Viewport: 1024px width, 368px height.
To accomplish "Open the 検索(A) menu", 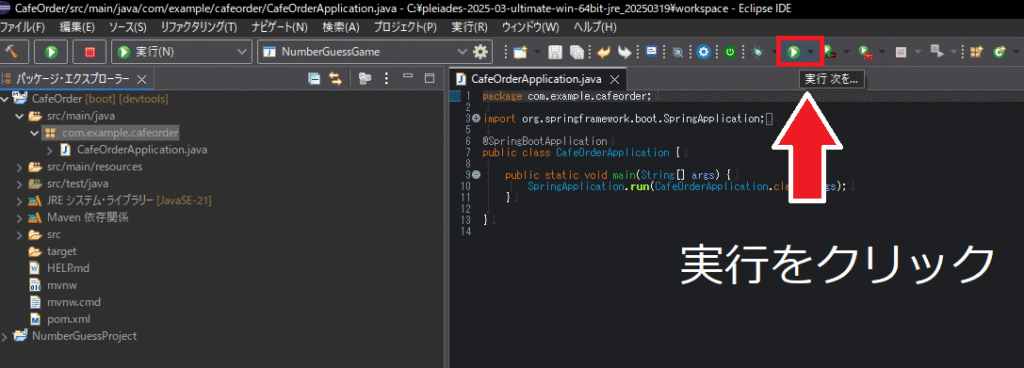I will coord(341,28).
